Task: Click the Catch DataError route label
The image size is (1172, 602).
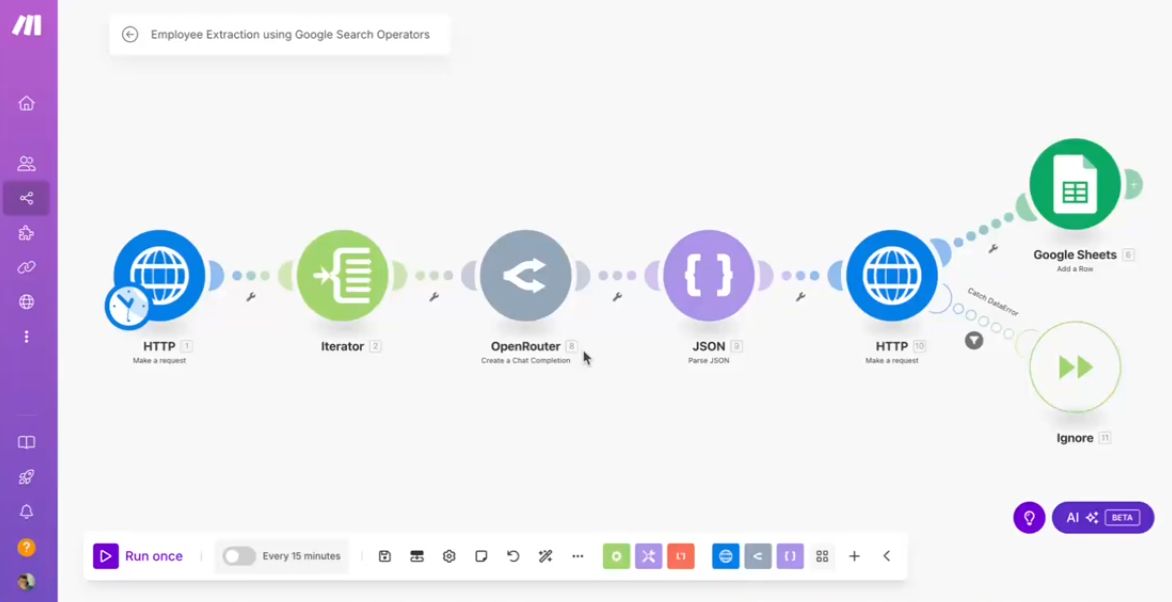Action: [993, 302]
